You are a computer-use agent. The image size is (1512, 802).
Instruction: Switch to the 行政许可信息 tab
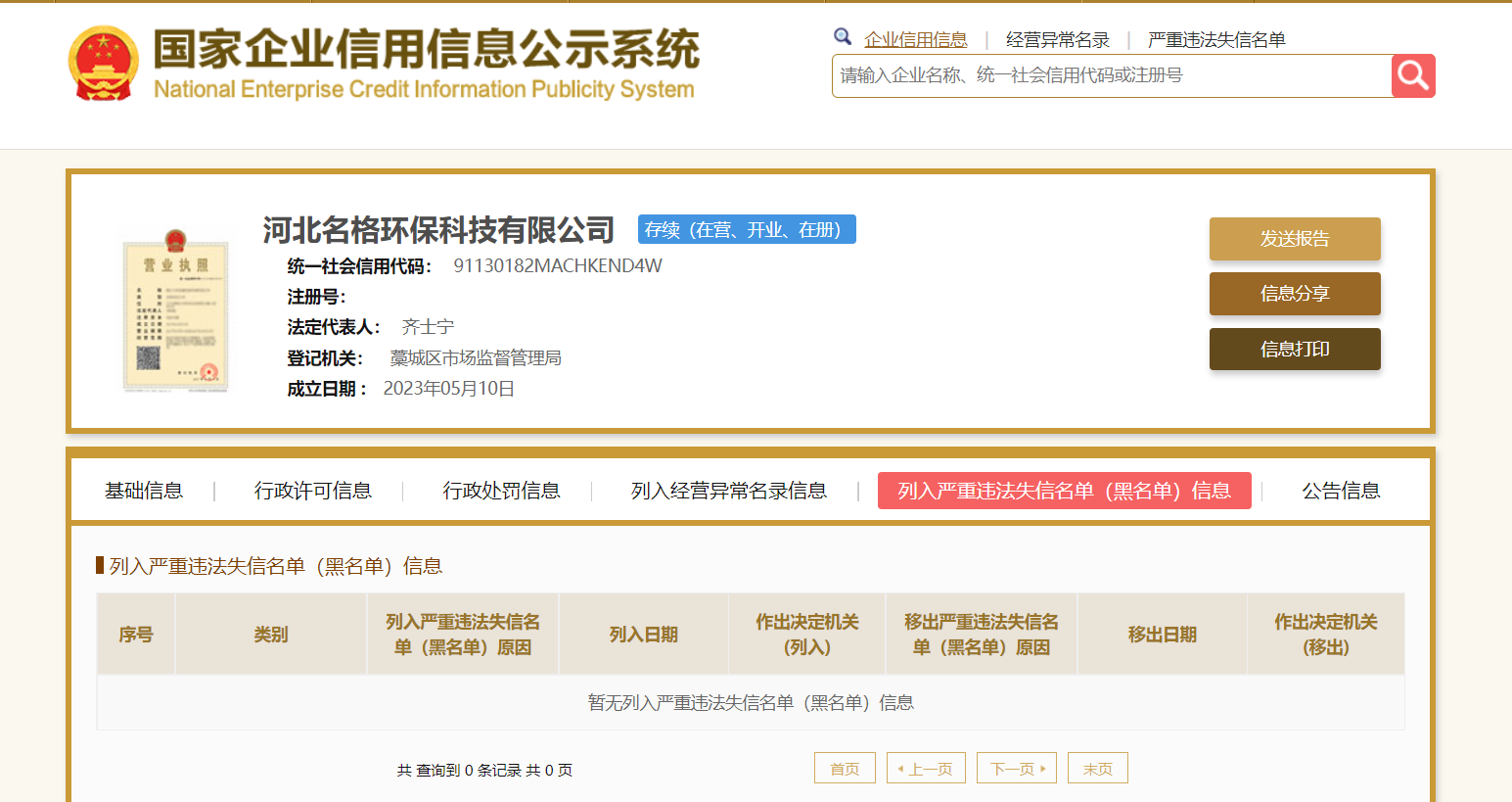(313, 491)
